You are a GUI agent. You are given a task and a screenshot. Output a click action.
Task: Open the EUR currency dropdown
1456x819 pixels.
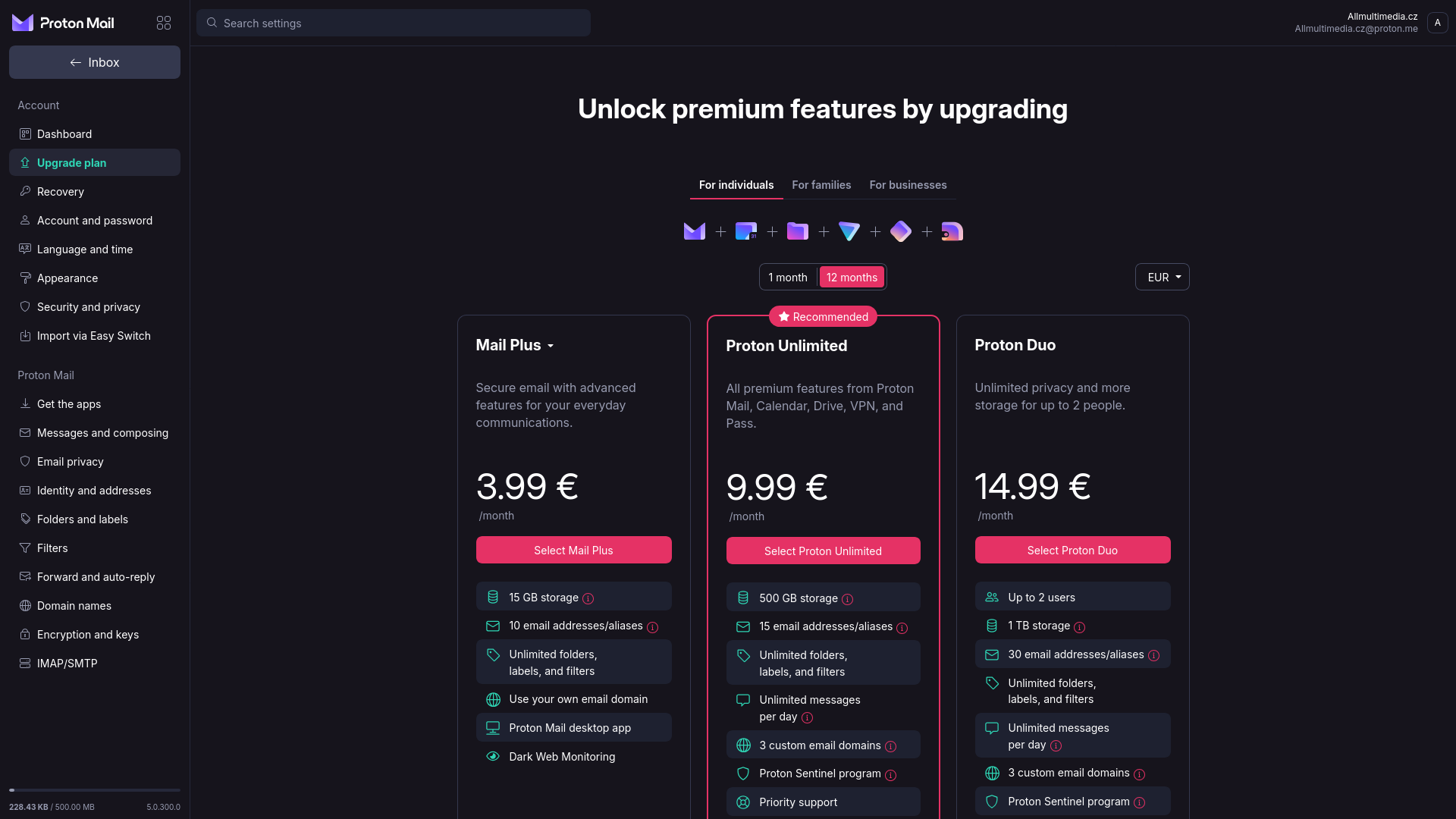click(1163, 278)
